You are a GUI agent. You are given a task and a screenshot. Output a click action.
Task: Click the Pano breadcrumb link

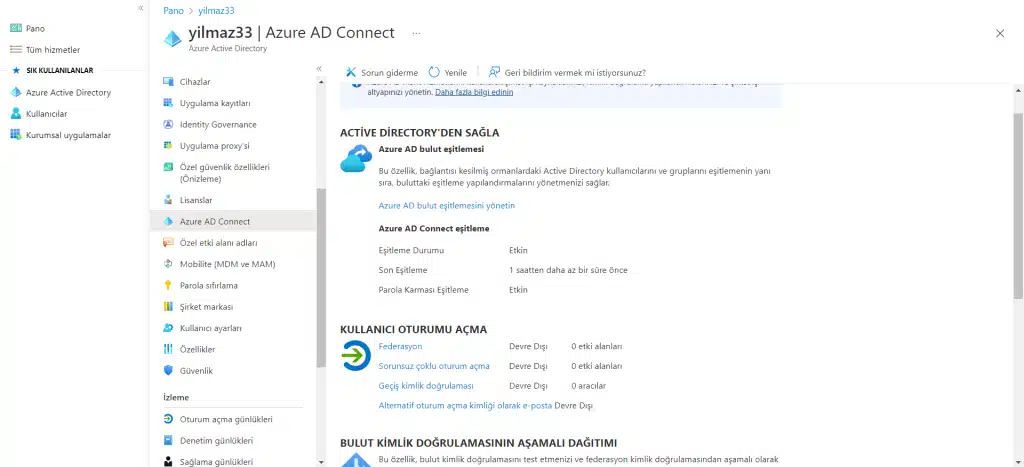pyautogui.click(x=173, y=10)
